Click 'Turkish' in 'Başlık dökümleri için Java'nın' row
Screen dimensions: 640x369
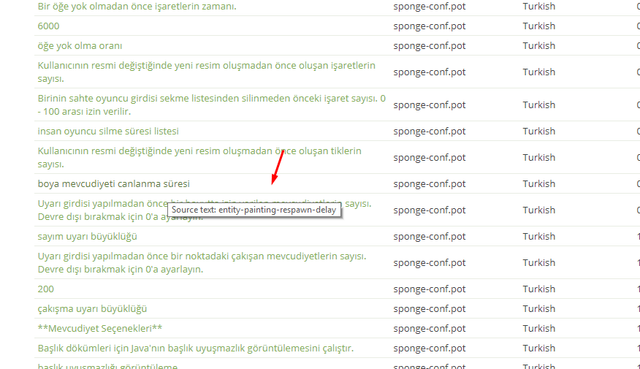point(539,349)
